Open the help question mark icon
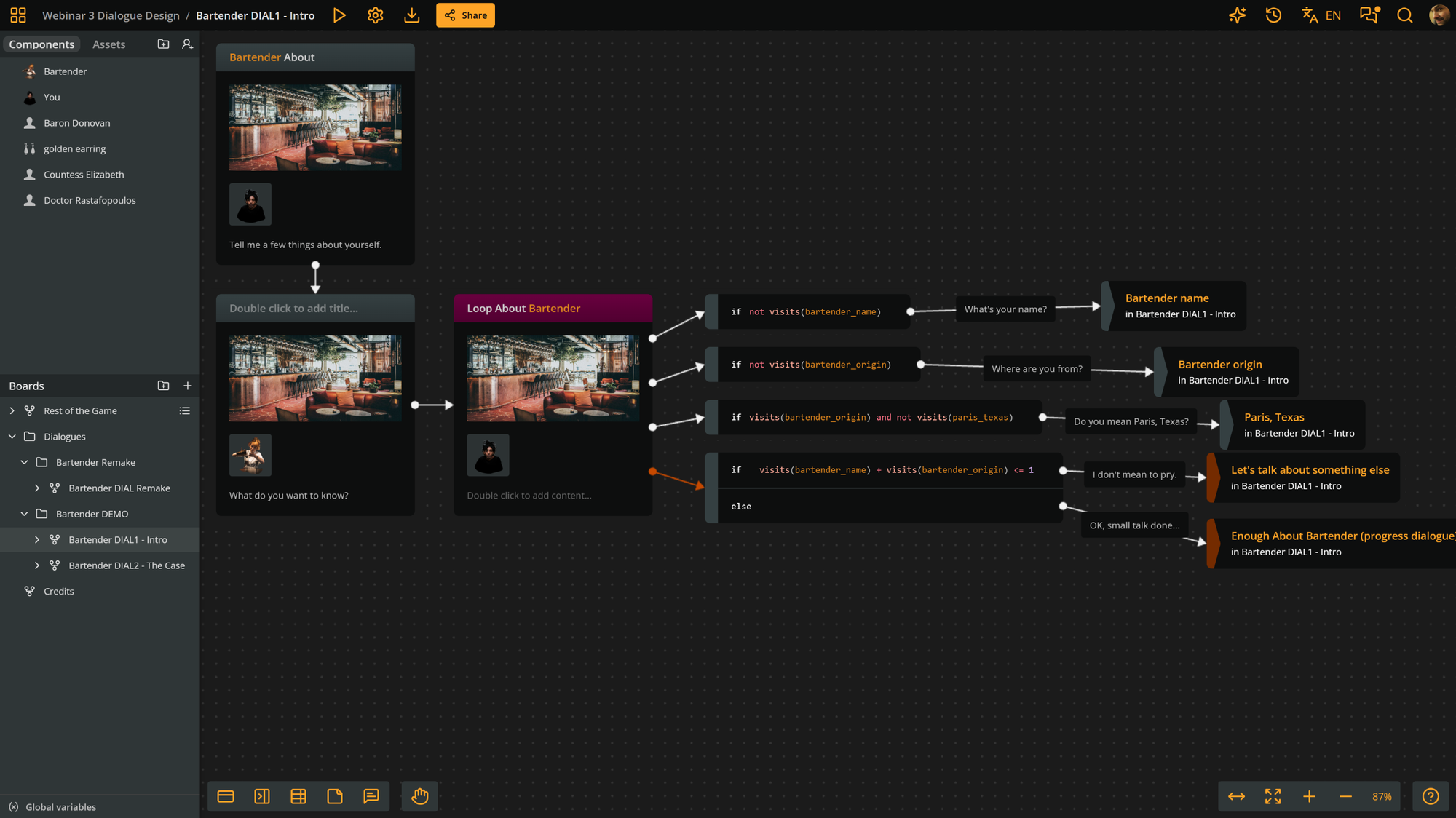This screenshot has width=1456, height=818. (1431, 796)
